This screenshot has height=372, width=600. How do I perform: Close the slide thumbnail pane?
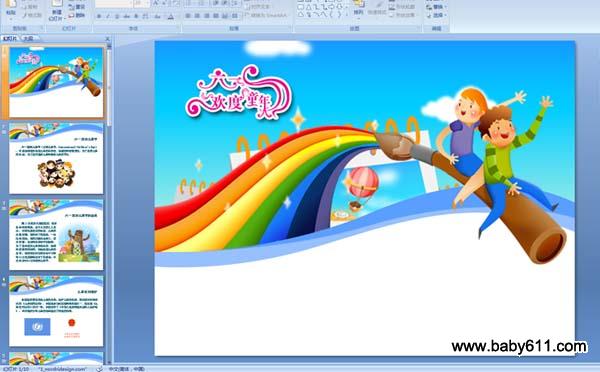point(108,39)
